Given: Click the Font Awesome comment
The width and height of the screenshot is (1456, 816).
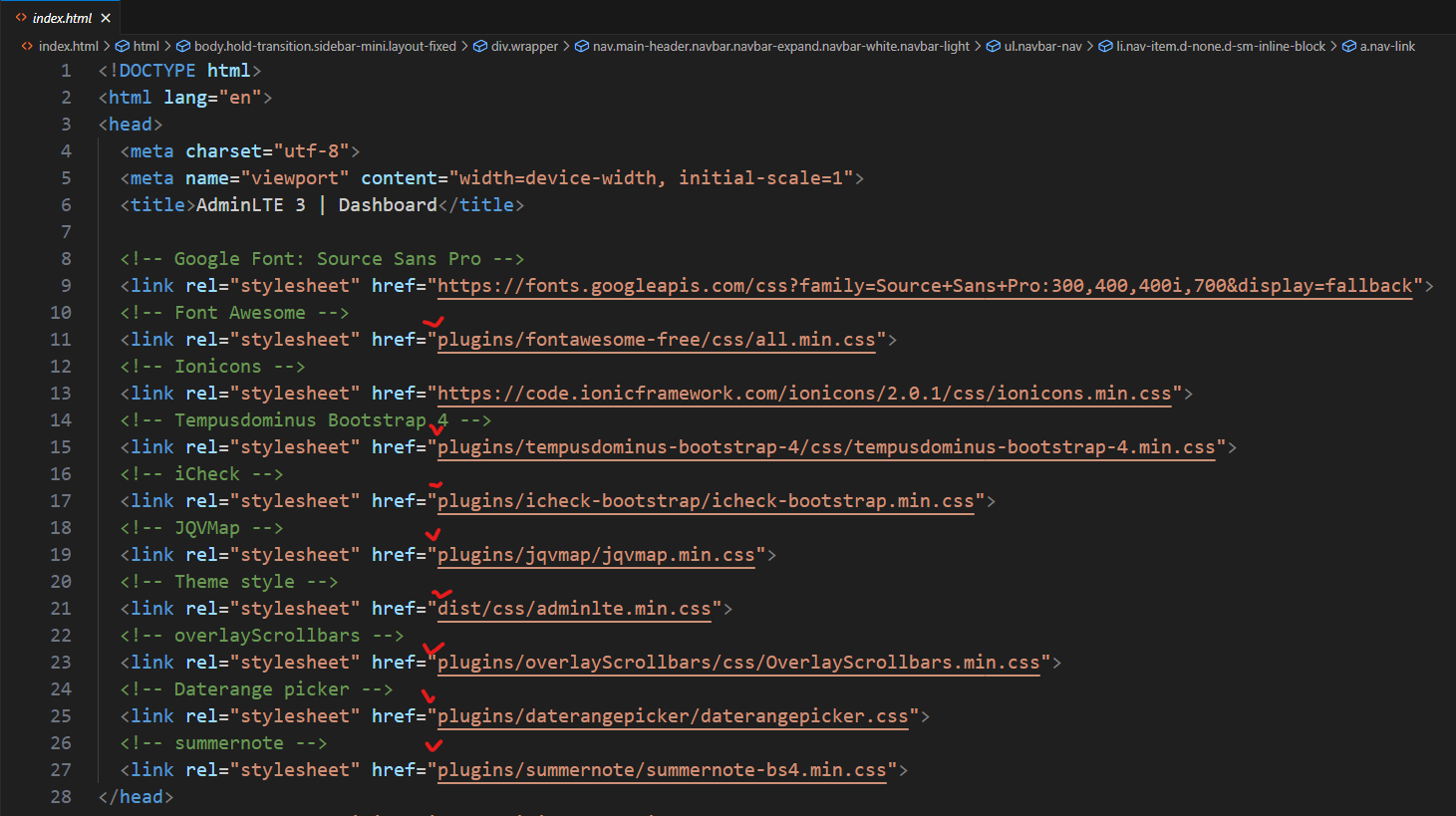Looking at the screenshot, I should click(234, 313).
